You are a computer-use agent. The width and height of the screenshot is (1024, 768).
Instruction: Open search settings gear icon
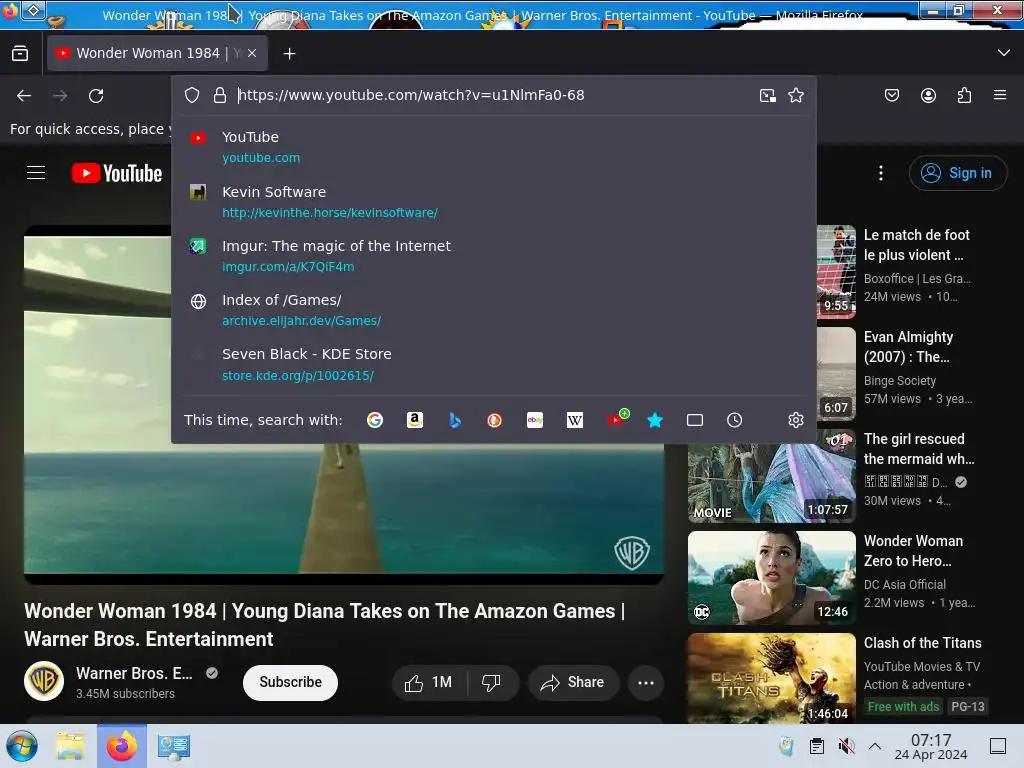pyautogui.click(x=795, y=420)
